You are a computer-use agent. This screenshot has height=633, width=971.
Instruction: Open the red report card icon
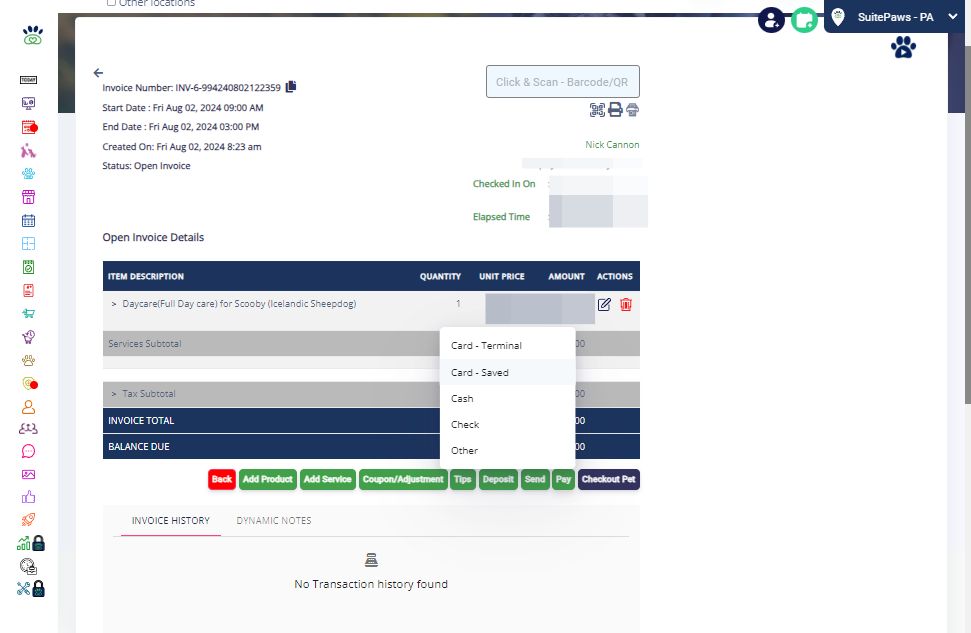point(28,290)
